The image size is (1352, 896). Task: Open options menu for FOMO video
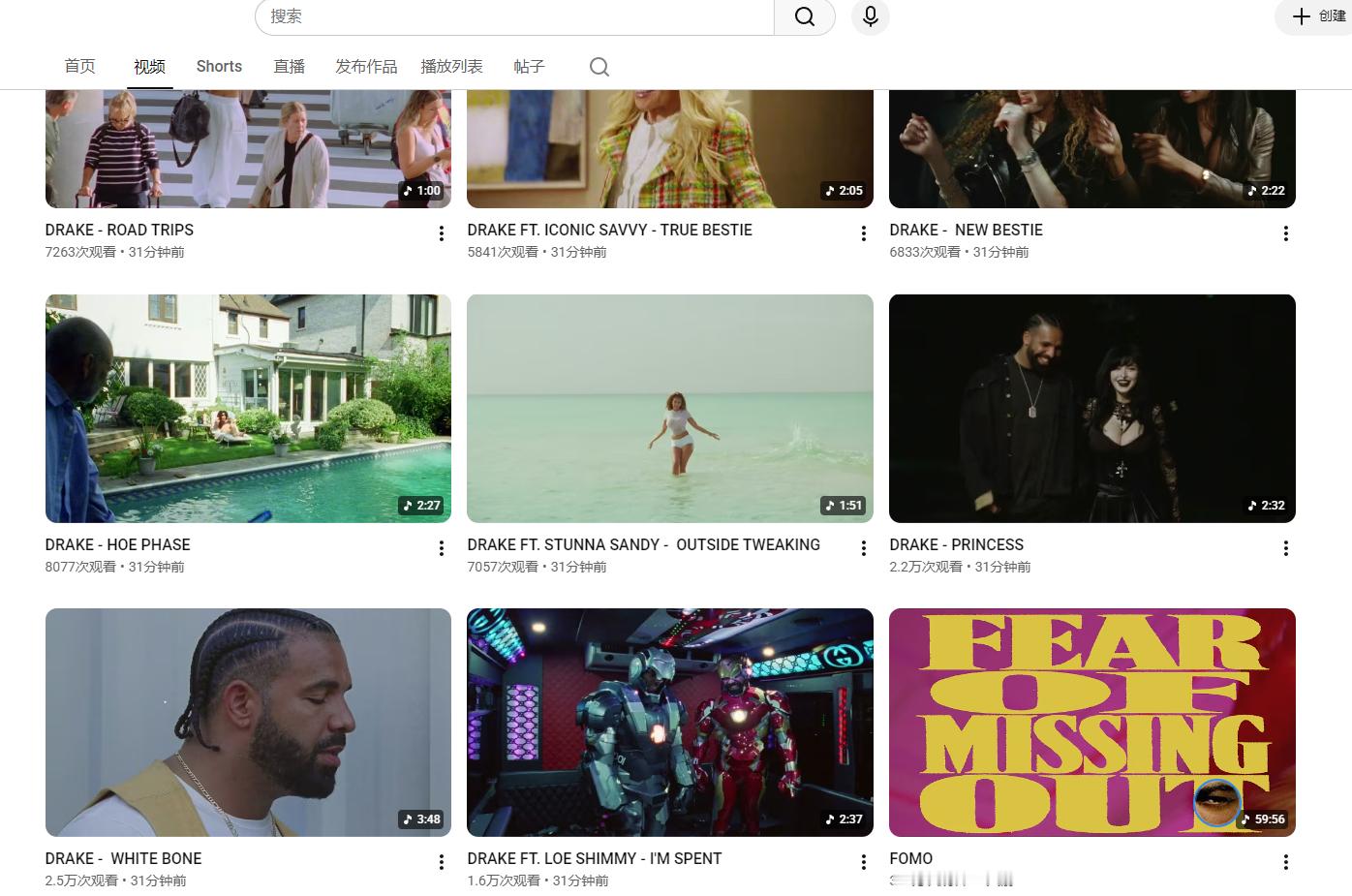tap(1285, 862)
